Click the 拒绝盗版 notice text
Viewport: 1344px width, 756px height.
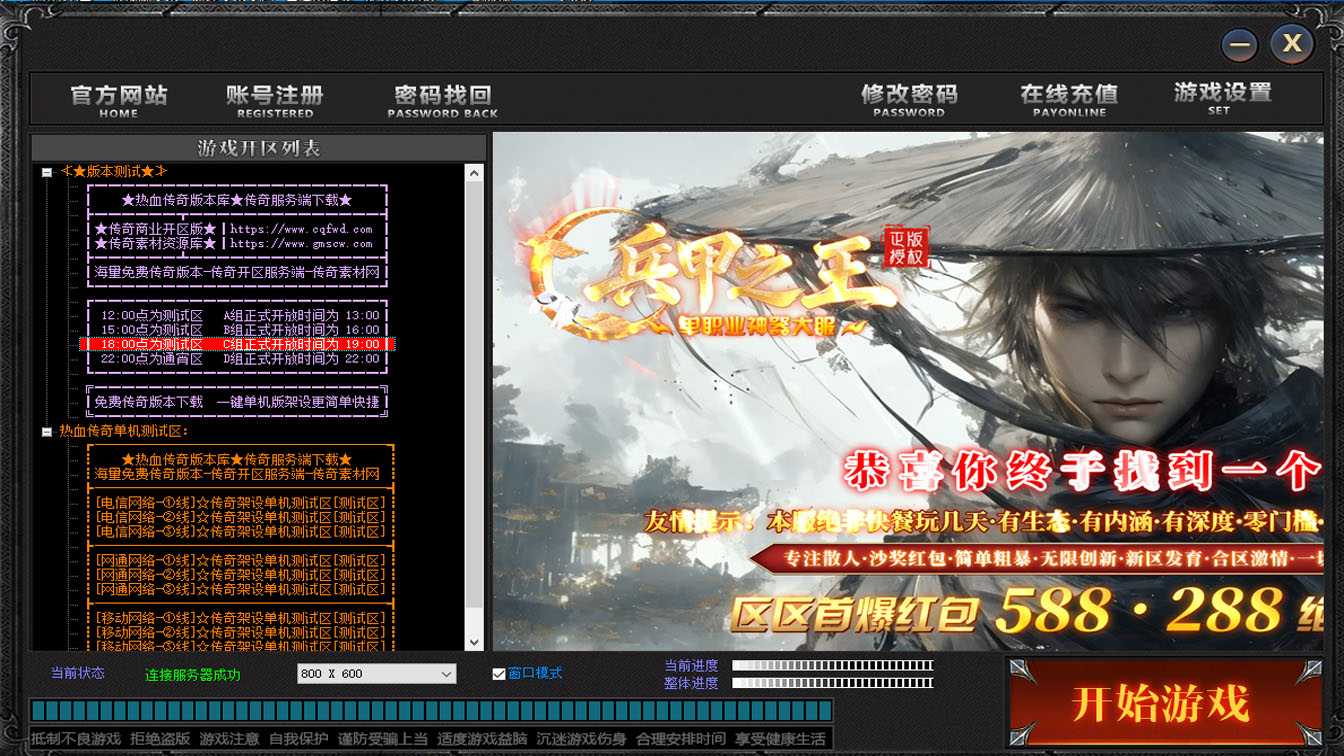160,739
